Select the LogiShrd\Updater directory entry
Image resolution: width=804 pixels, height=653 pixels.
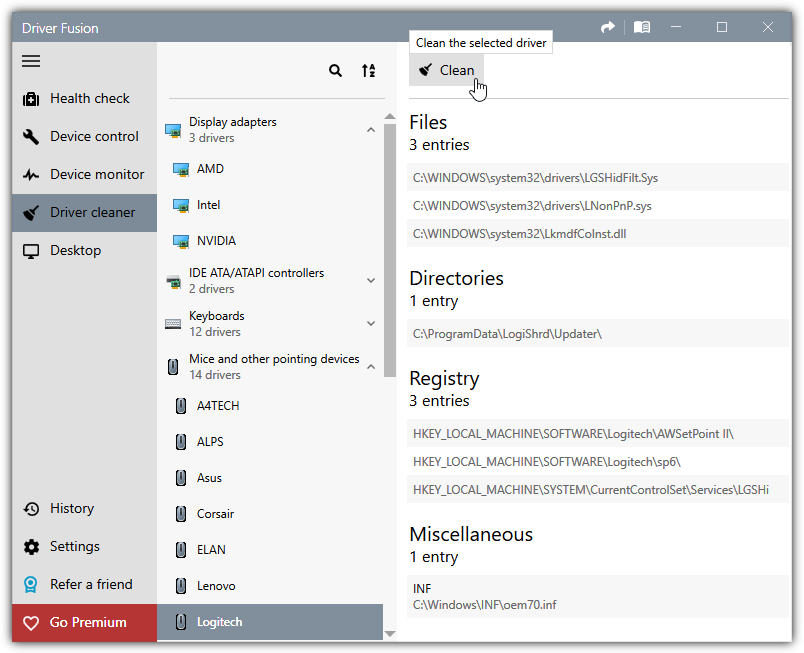click(x=598, y=334)
